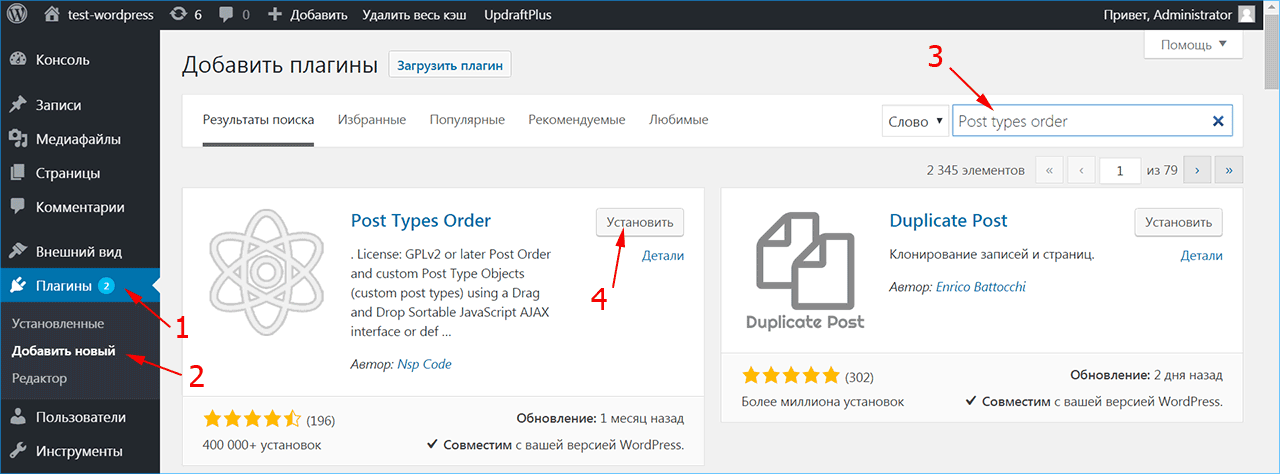Click the plugin search input field

coord(1080,121)
